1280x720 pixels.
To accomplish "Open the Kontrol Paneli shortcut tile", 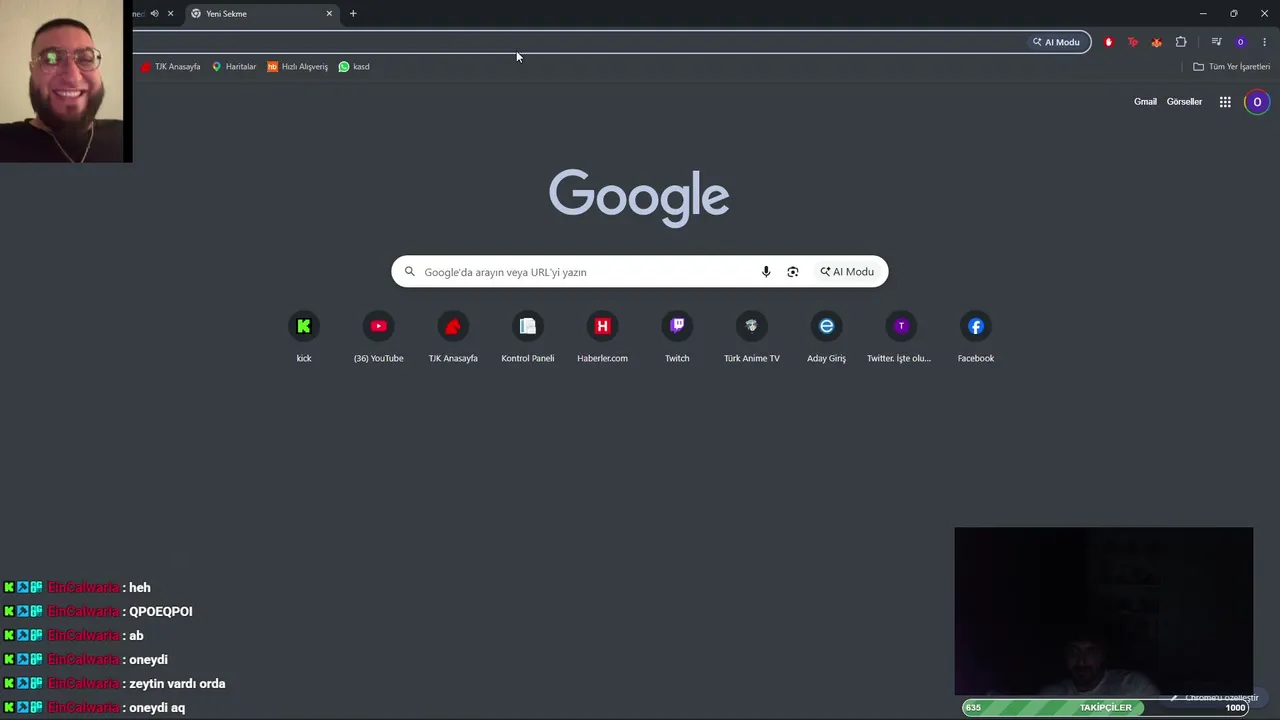I will (x=527, y=337).
